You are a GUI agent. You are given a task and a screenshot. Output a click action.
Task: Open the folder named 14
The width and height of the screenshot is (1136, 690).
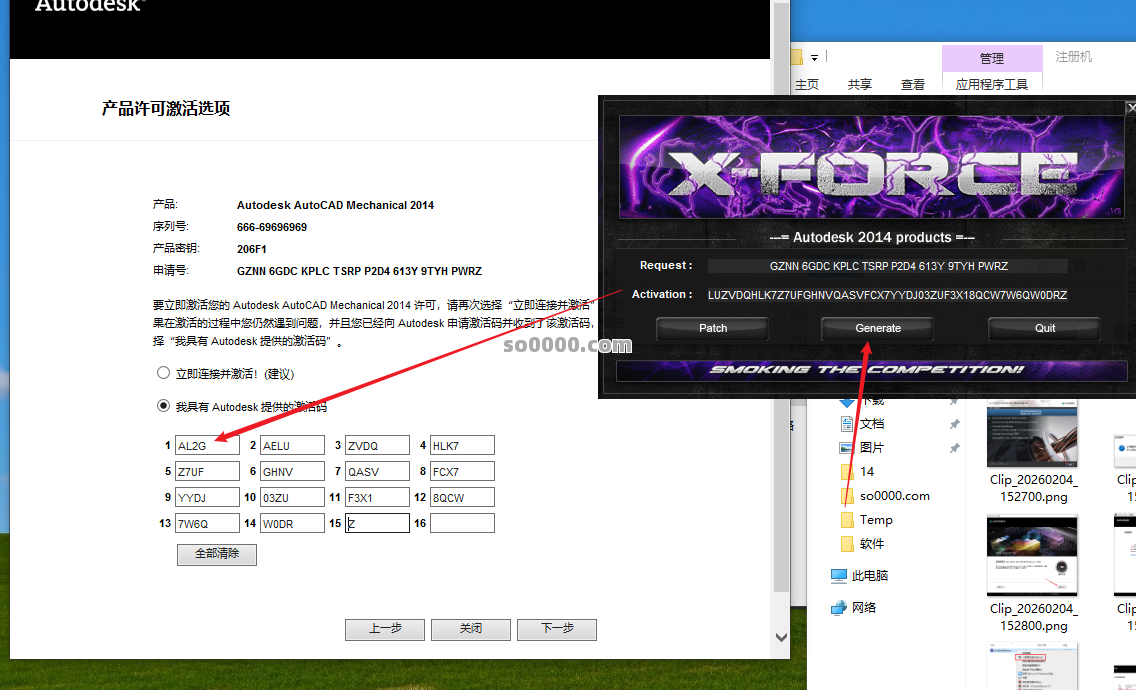866,471
